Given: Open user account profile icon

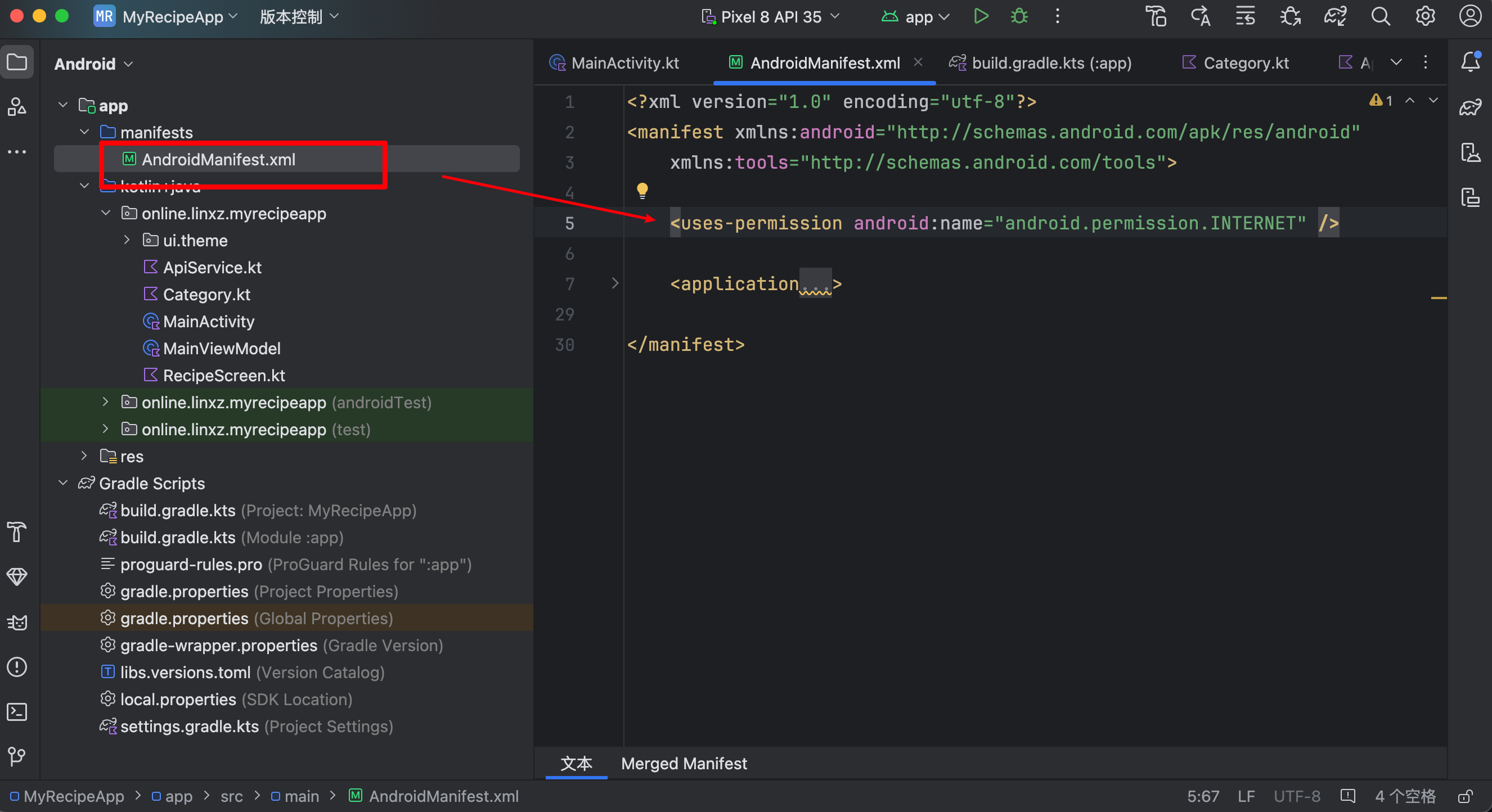Looking at the screenshot, I should point(1470,16).
